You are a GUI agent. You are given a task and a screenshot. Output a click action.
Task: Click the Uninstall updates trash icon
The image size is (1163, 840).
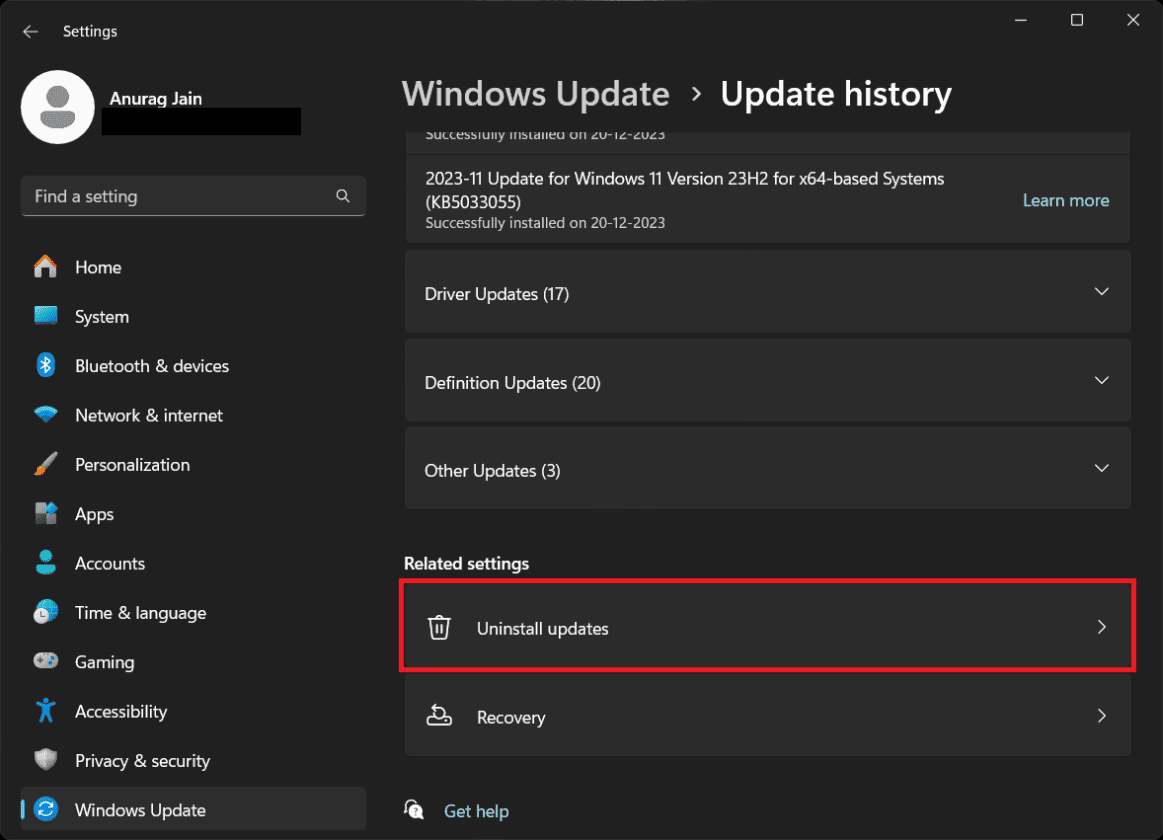pos(439,627)
